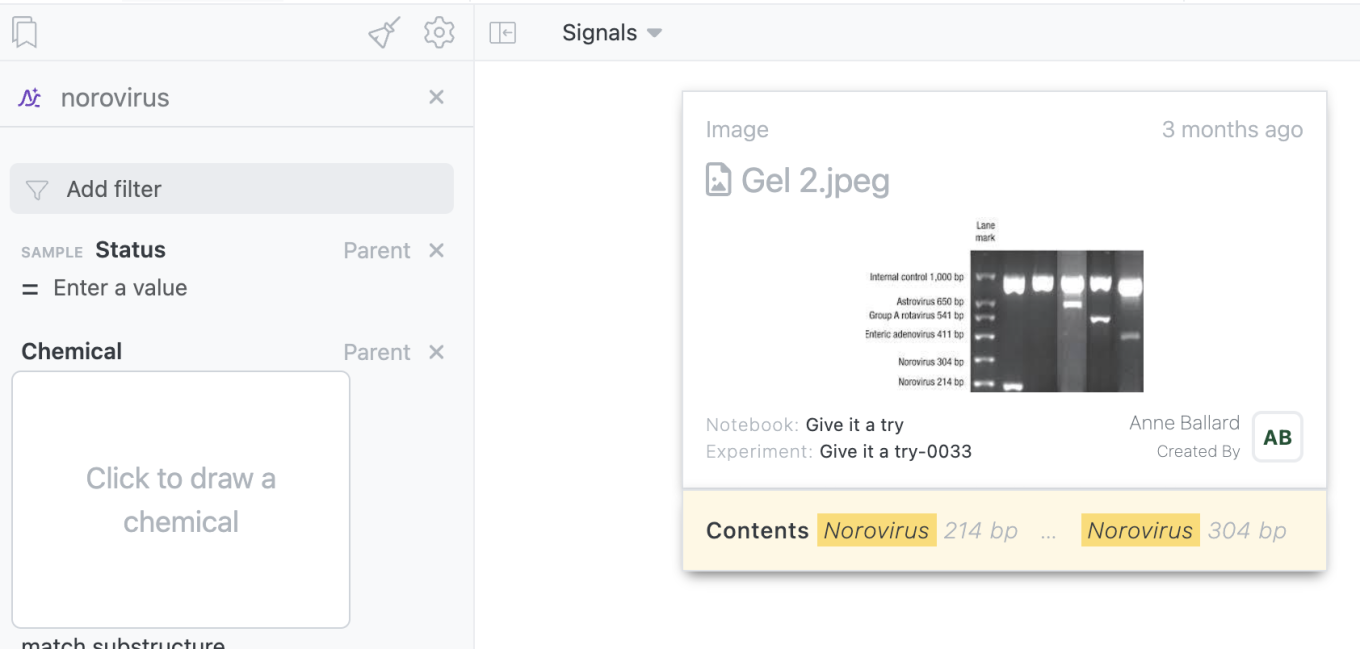The height and width of the screenshot is (649, 1360).
Task: Open the Gel 2.jpeg result title
Action: click(814, 180)
